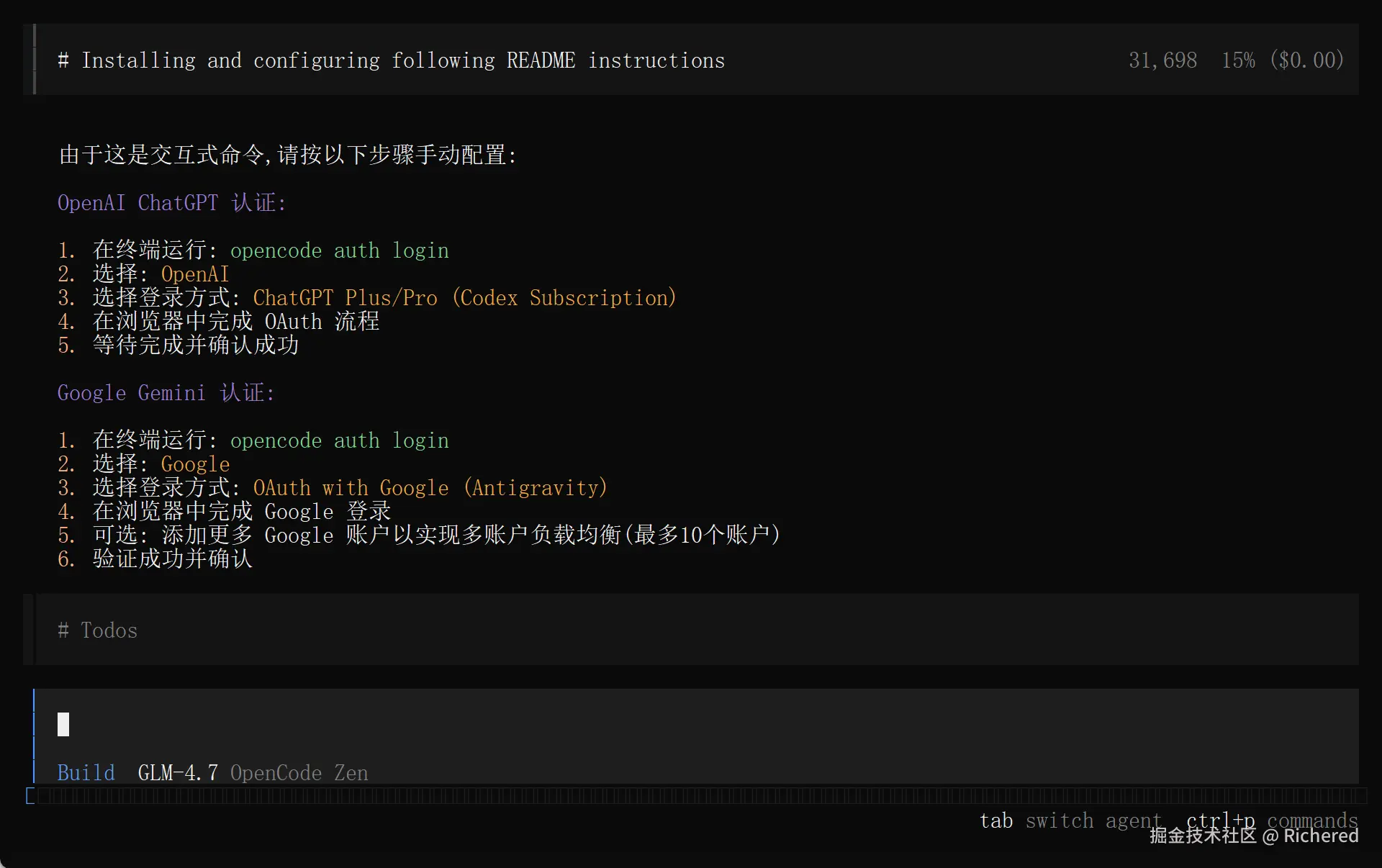Click the OpenAI ChatGPT authentication heading
Viewport: 1382px width, 868px height.
click(x=171, y=203)
